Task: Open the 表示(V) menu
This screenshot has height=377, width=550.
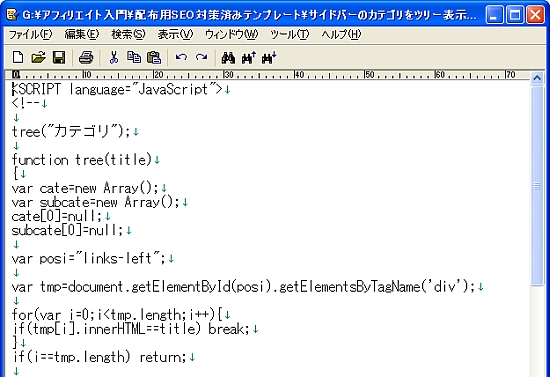Action: pos(175,34)
